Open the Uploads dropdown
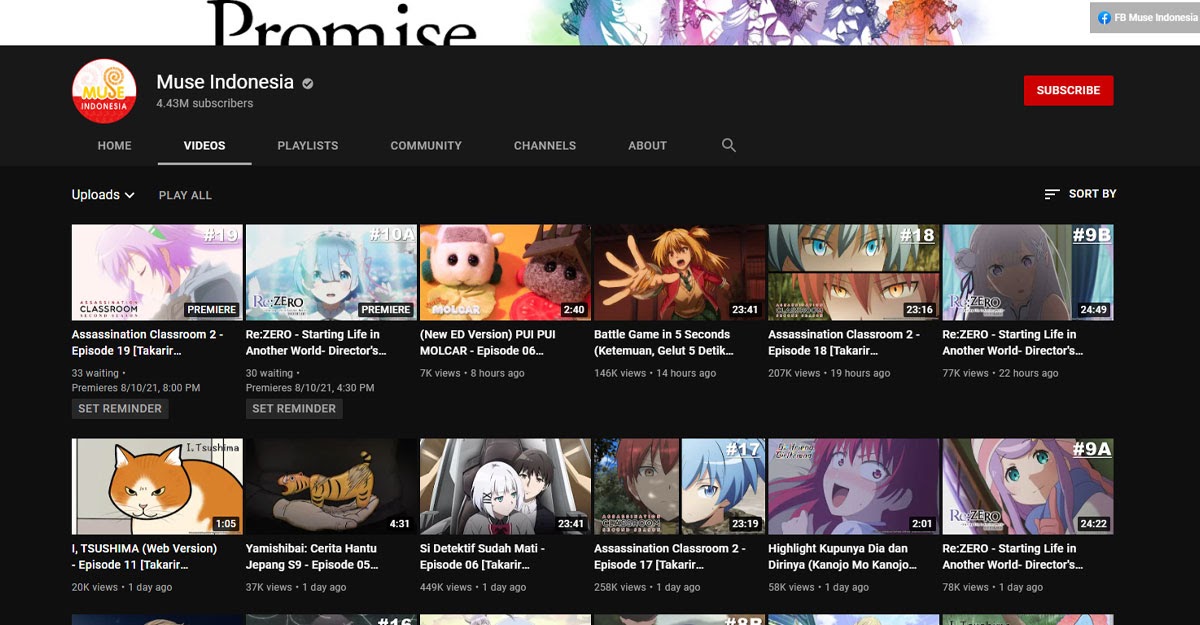Image resolution: width=1200 pixels, height=625 pixels. pyautogui.click(x=103, y=194)
